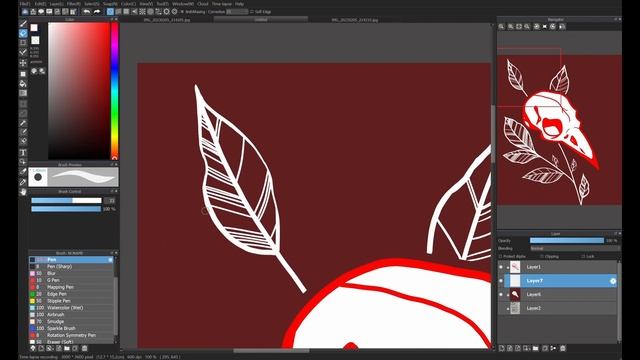
Task: Create a new layer in Layer panel
Action: coord(502,348)
